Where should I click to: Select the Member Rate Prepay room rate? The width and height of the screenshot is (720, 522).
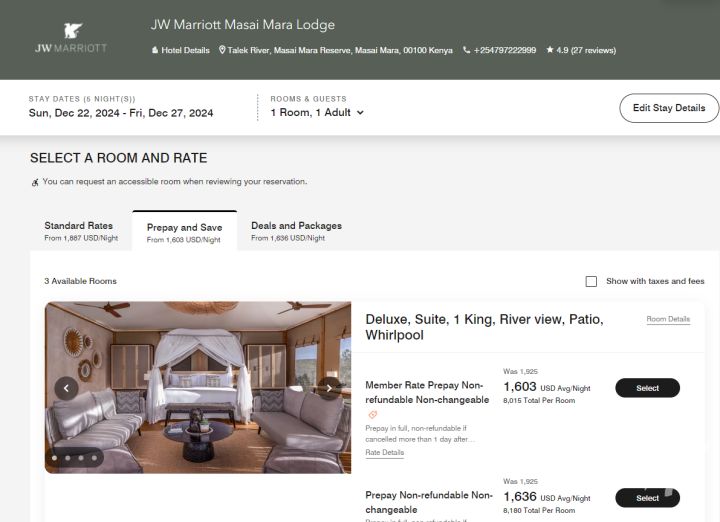(x=647, y=388)
